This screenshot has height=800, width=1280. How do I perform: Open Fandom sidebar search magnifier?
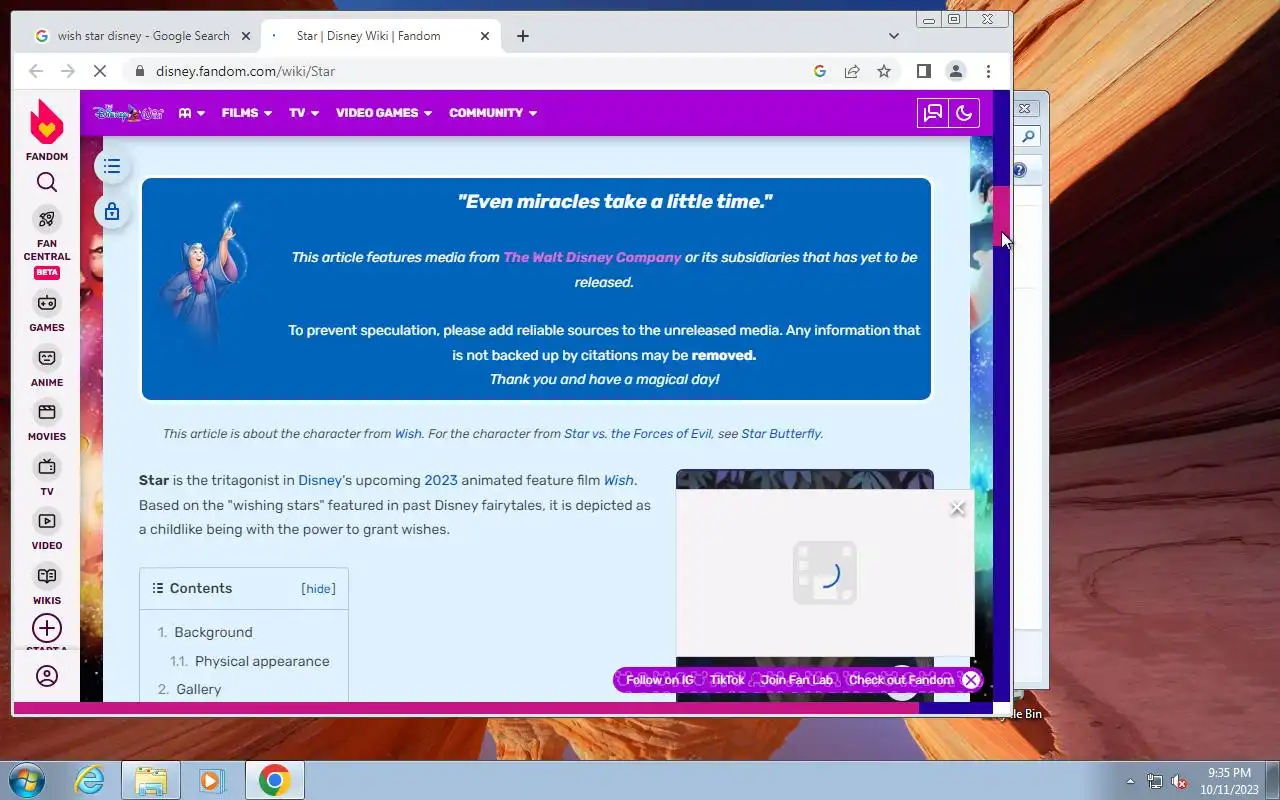pos(47,182)
